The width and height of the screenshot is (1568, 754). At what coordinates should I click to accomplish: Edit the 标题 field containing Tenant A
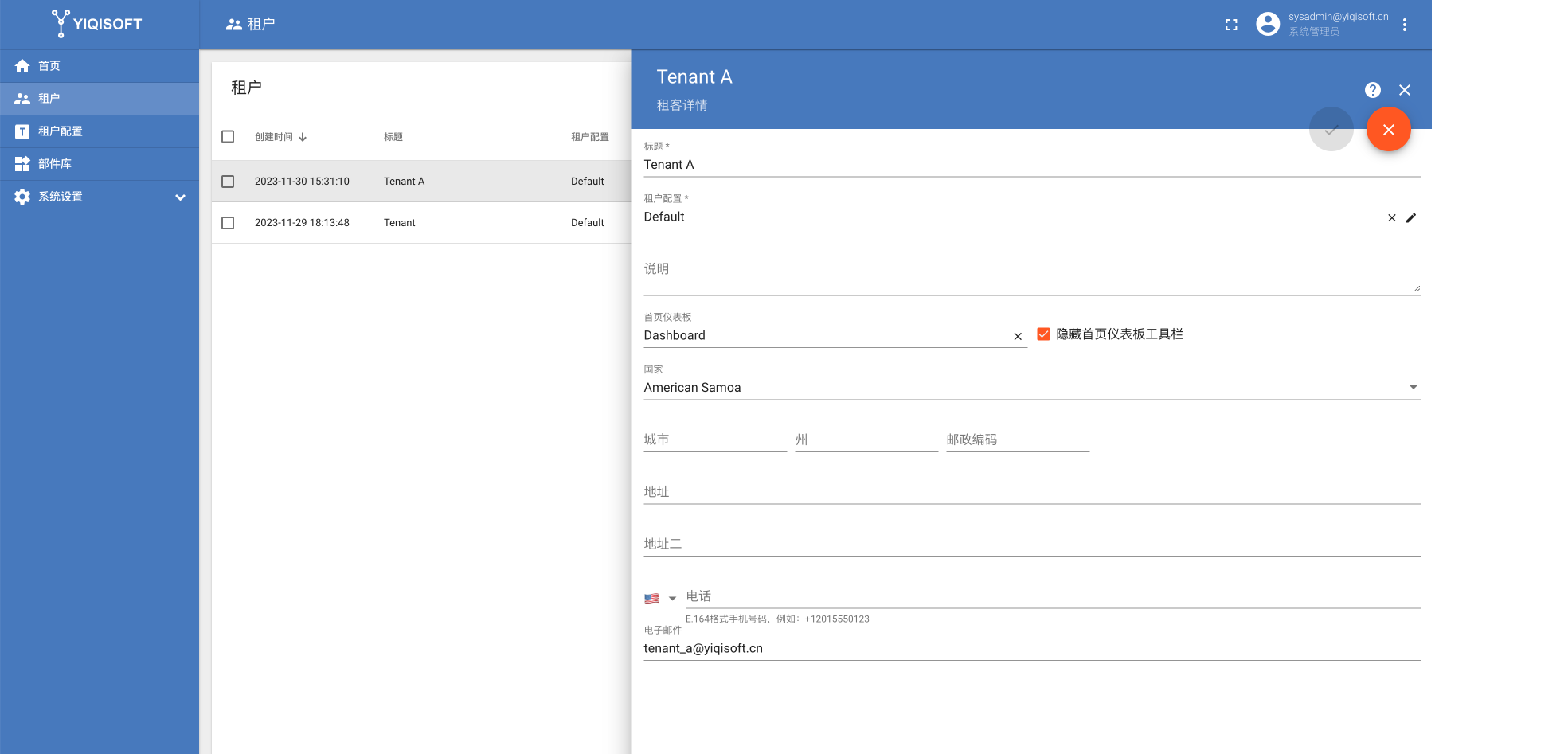pos(1032,165)
